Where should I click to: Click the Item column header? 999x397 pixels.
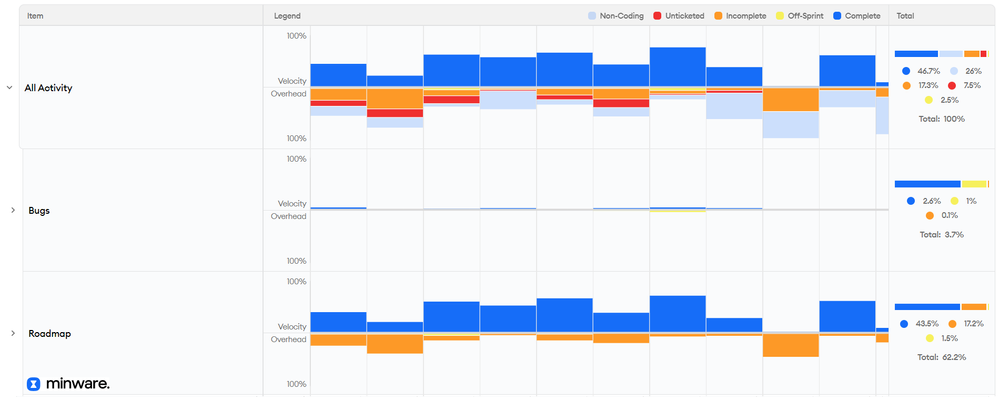click(35, 16)
